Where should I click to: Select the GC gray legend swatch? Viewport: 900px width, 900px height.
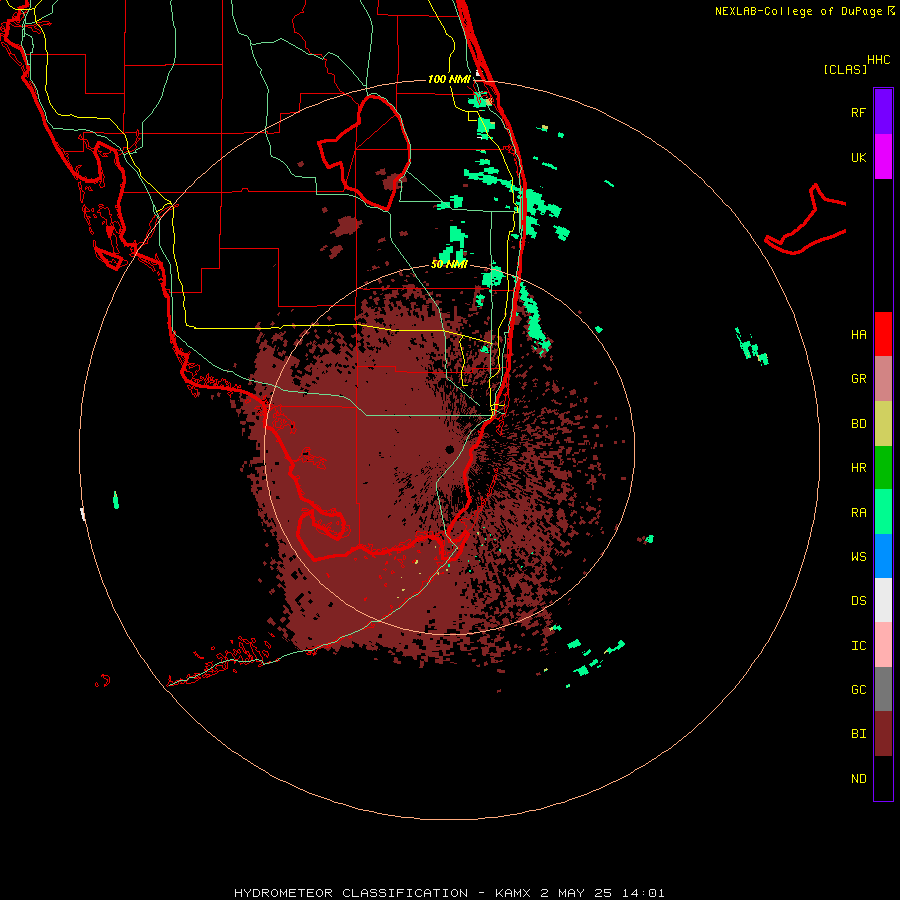(883, 689)
